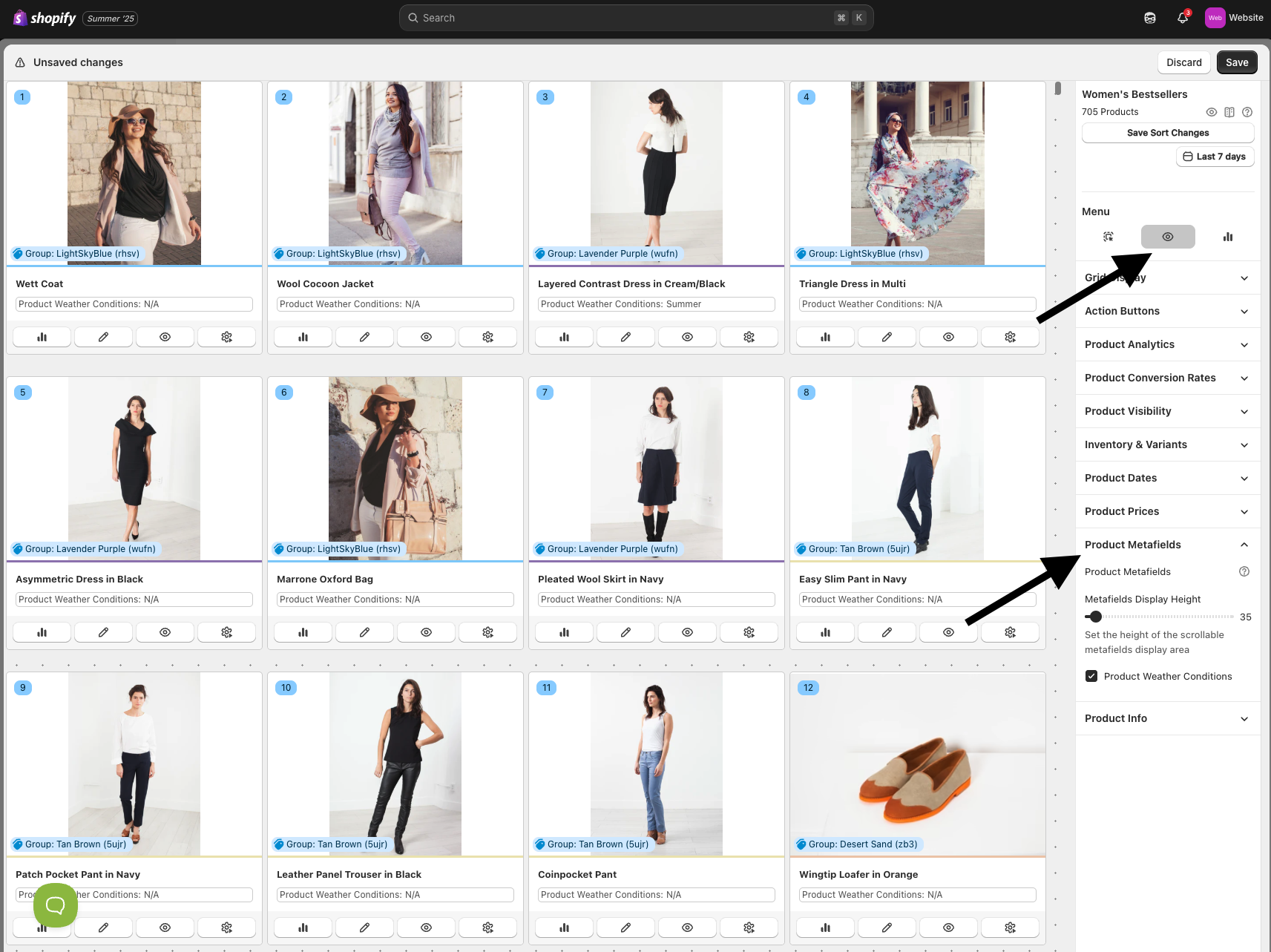This screenshot has height=952, width=1271.
Task: Click the green chat support bubble
Action: 56,905
